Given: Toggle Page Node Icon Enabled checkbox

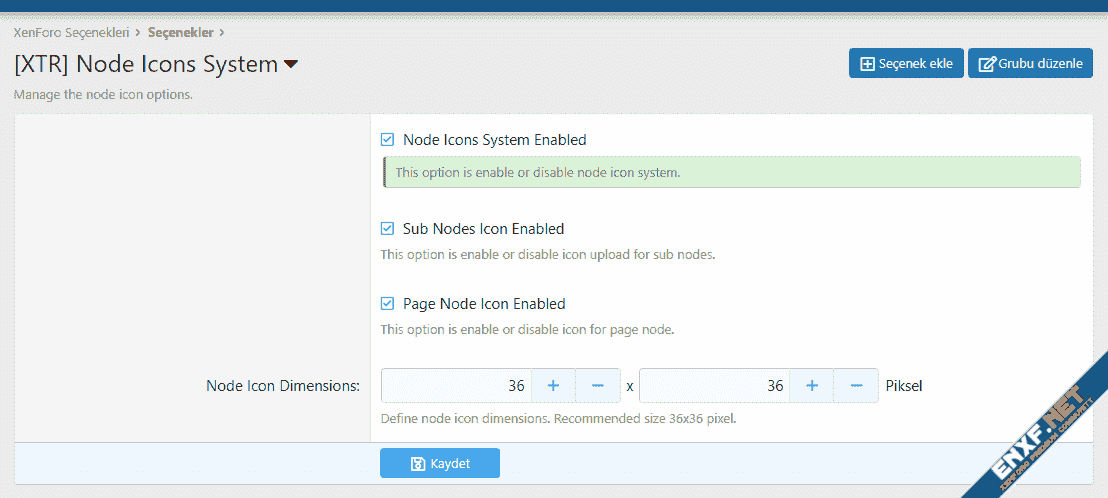Looking at the screenshot, I should pos(388,304).
